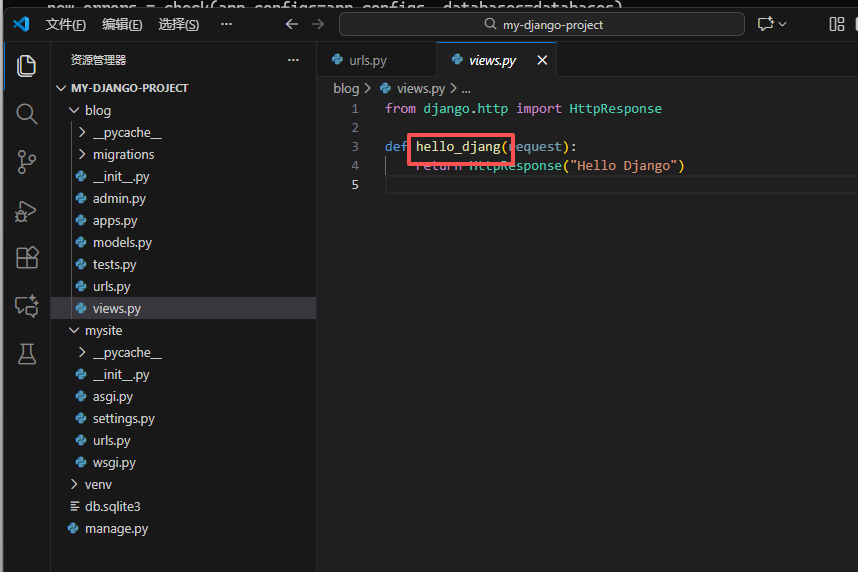The image size is (858, 572).
Task: Click the 'from' keyword on line 1
Action: 400,108
